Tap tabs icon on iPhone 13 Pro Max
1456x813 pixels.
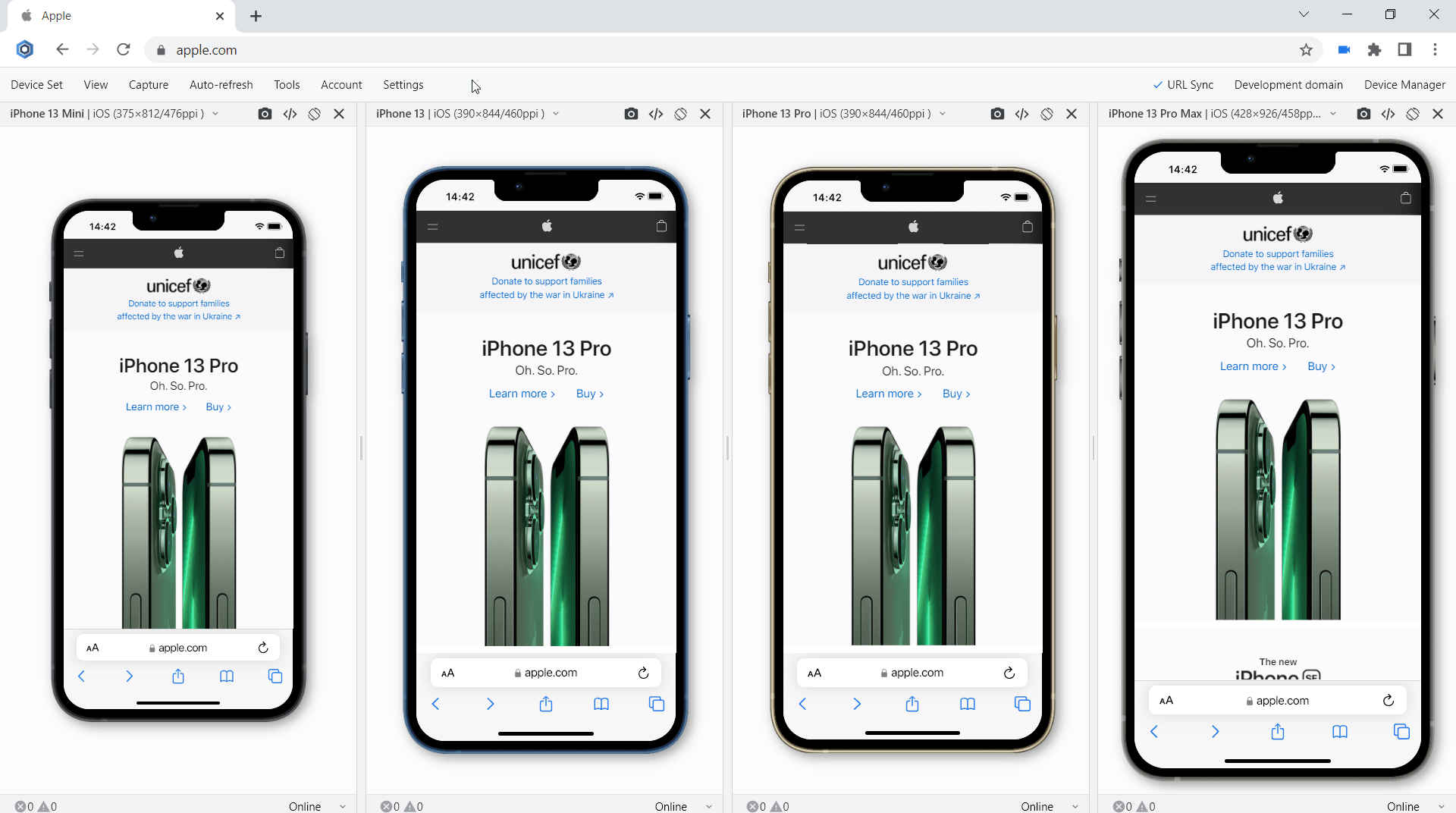click(1401, 732)
